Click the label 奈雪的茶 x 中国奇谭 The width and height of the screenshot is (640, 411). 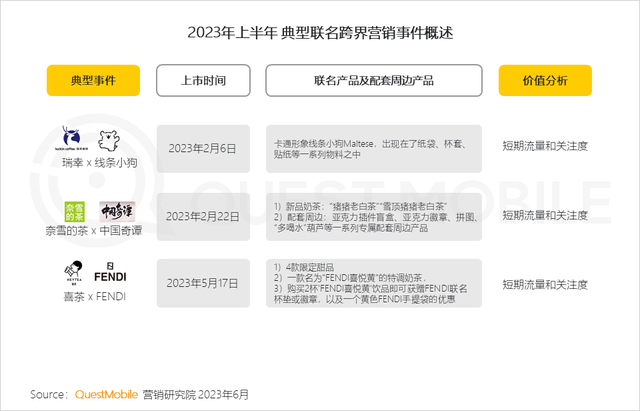point(94,231)
